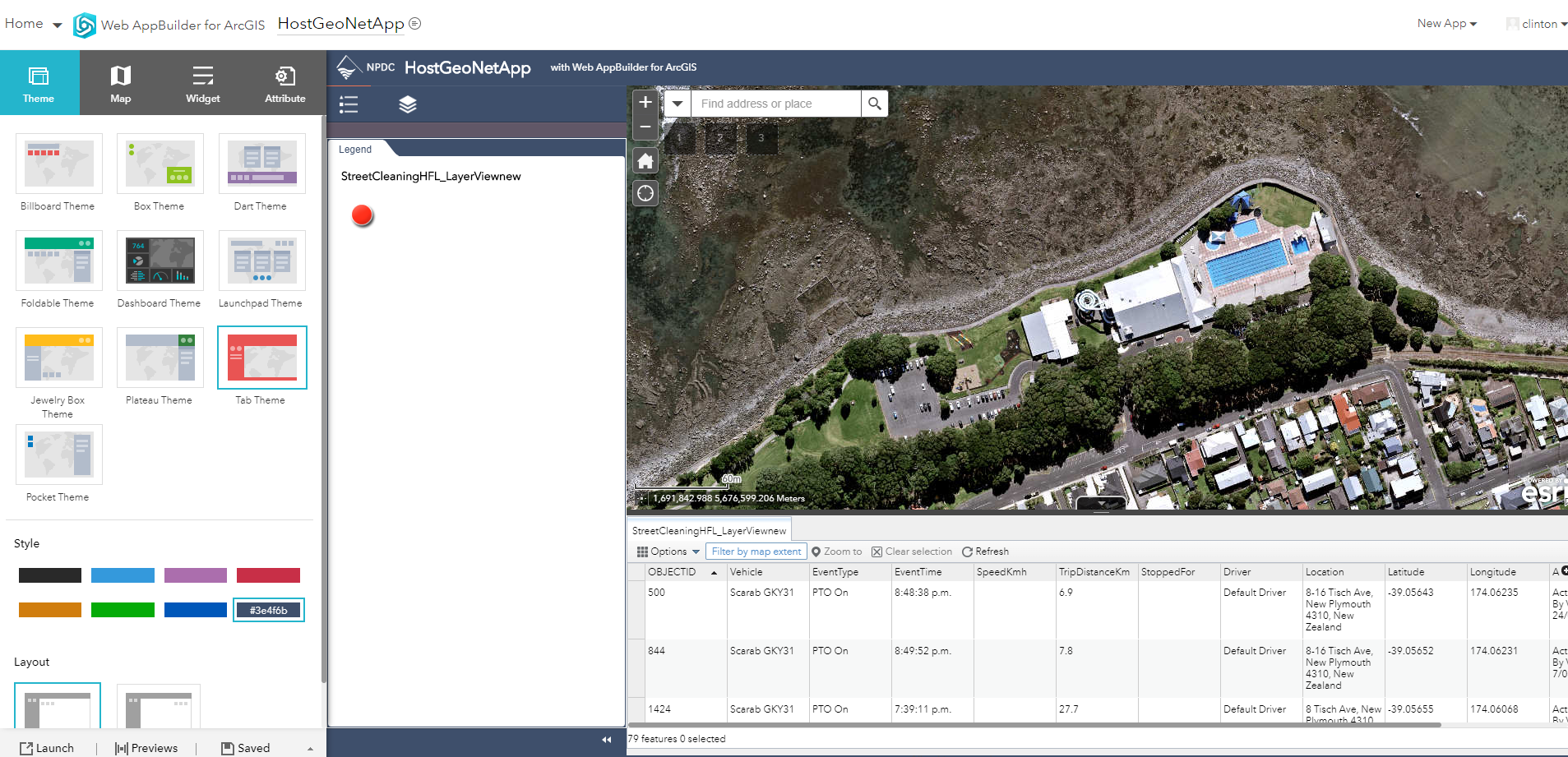
Task: Open the attribute table Options dropdown
Action: point(668,552)
